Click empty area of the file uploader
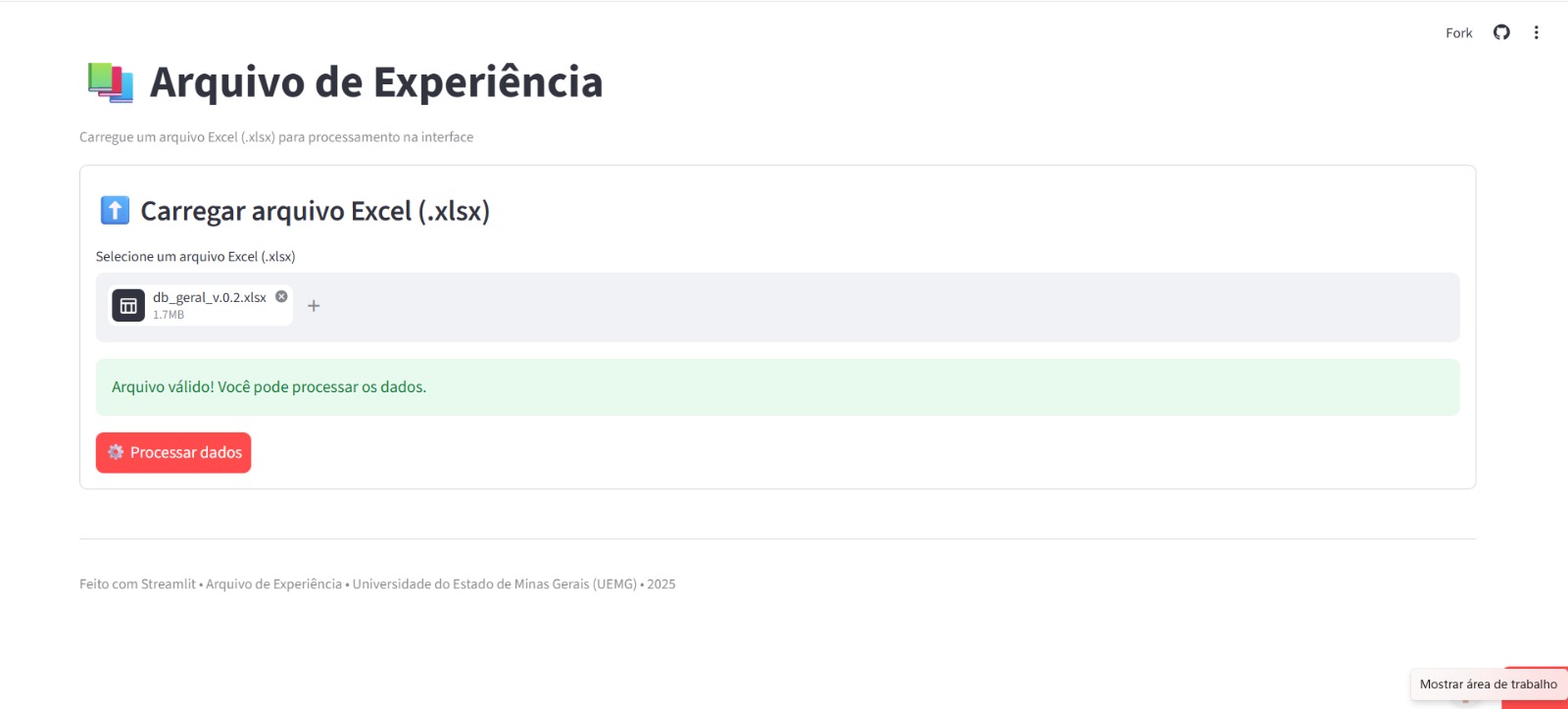 pos(882,307)
